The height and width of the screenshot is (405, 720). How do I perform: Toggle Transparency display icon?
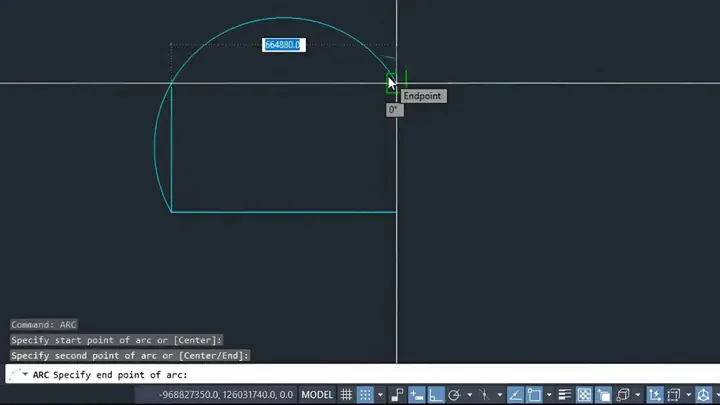[x=584, y=394]
